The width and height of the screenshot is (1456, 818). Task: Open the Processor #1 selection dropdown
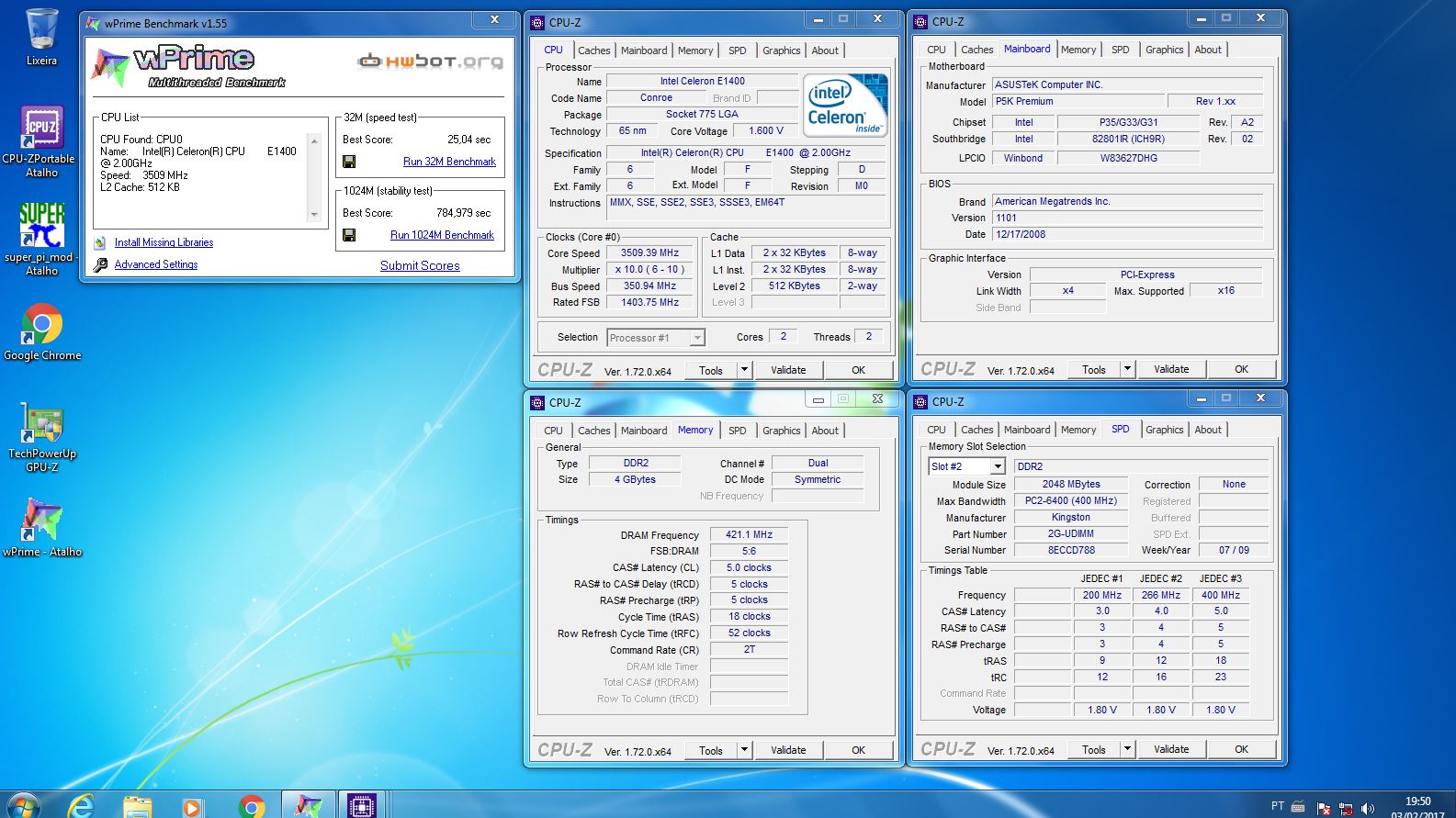point(696,338)
